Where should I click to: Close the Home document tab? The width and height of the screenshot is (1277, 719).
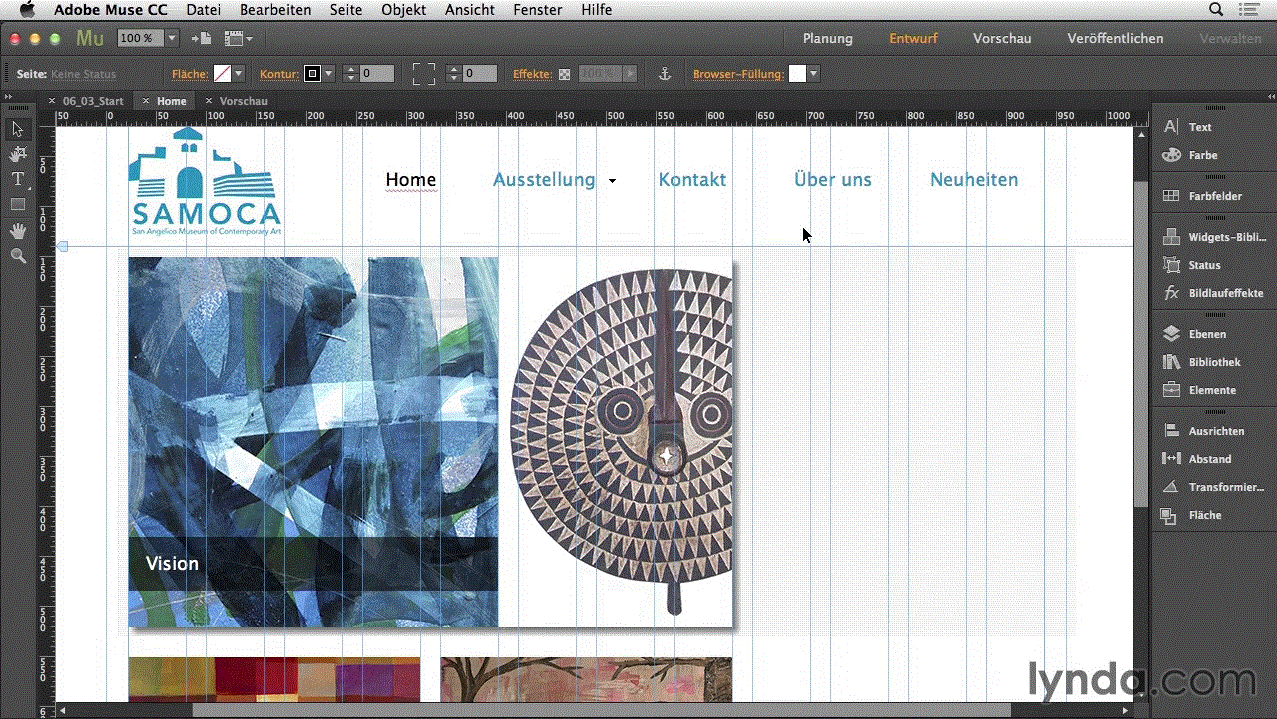point(146,101)
